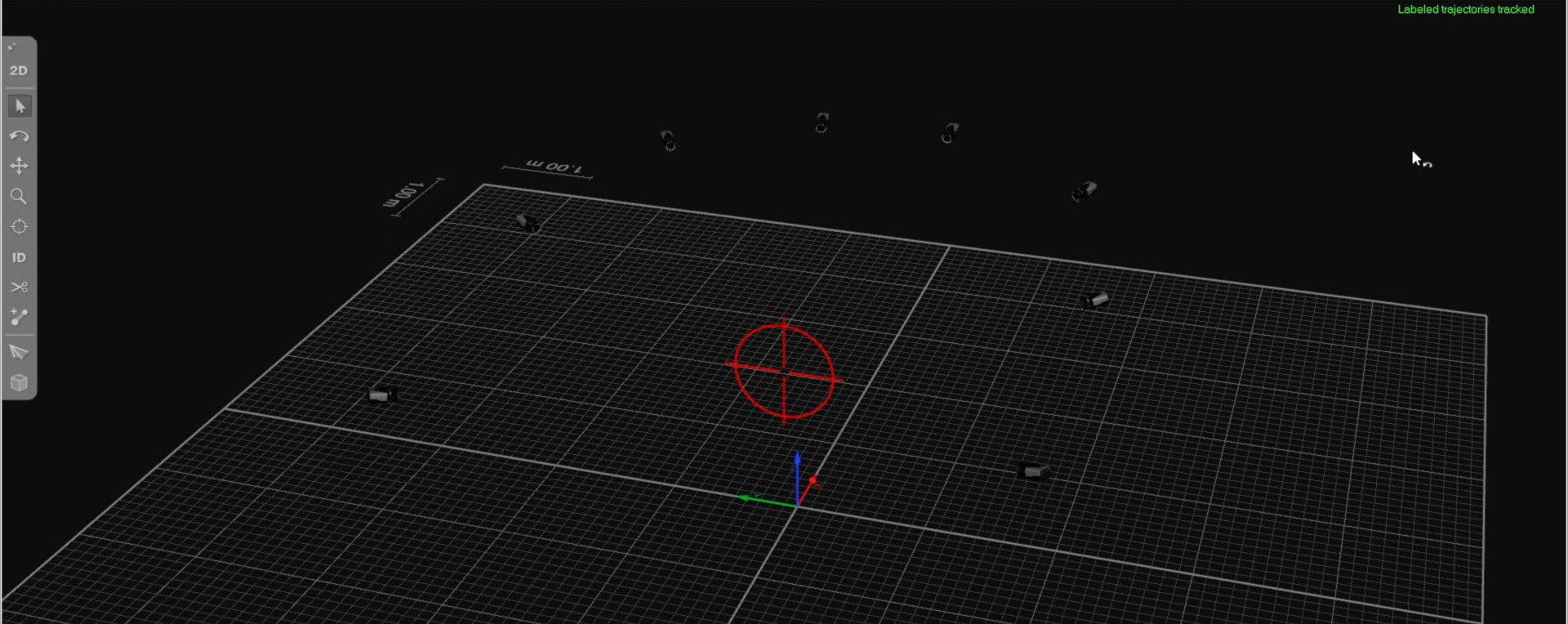Screen dimensions: 1568x624
Task: Select the scissors cut trajectory tool
Action: coord(19,287)
